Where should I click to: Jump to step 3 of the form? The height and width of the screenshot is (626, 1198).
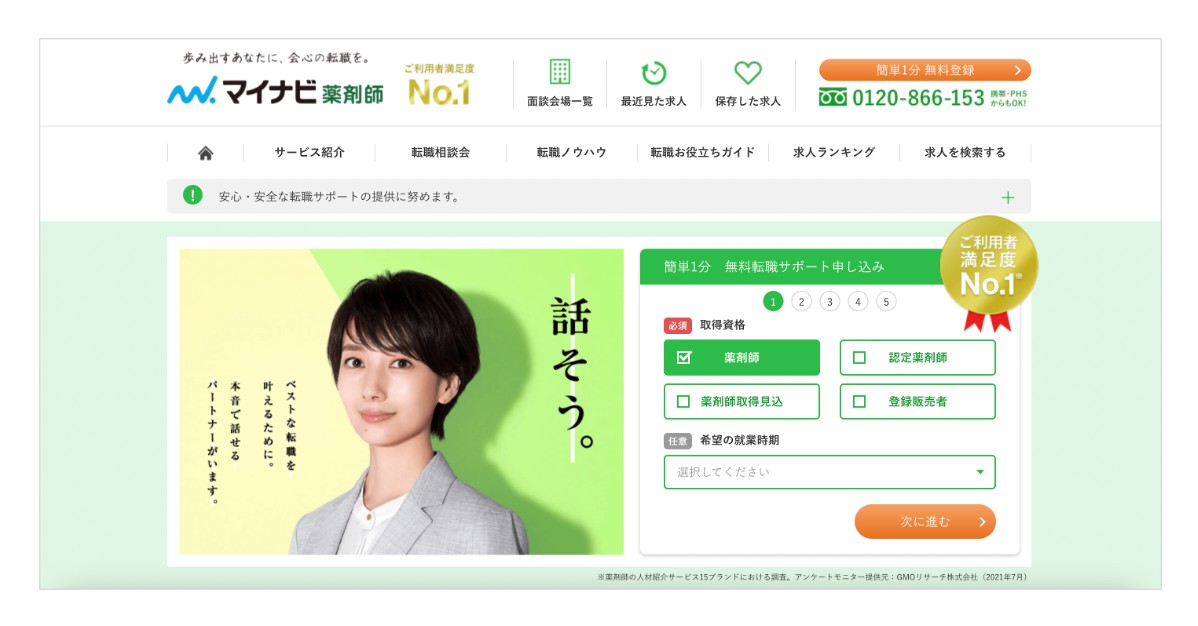829,302
